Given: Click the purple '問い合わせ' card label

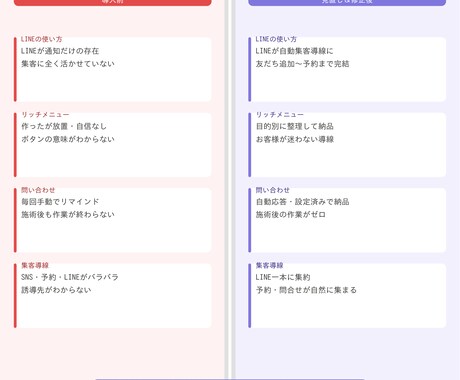Looking at the screenshot, I should (272, 190).
